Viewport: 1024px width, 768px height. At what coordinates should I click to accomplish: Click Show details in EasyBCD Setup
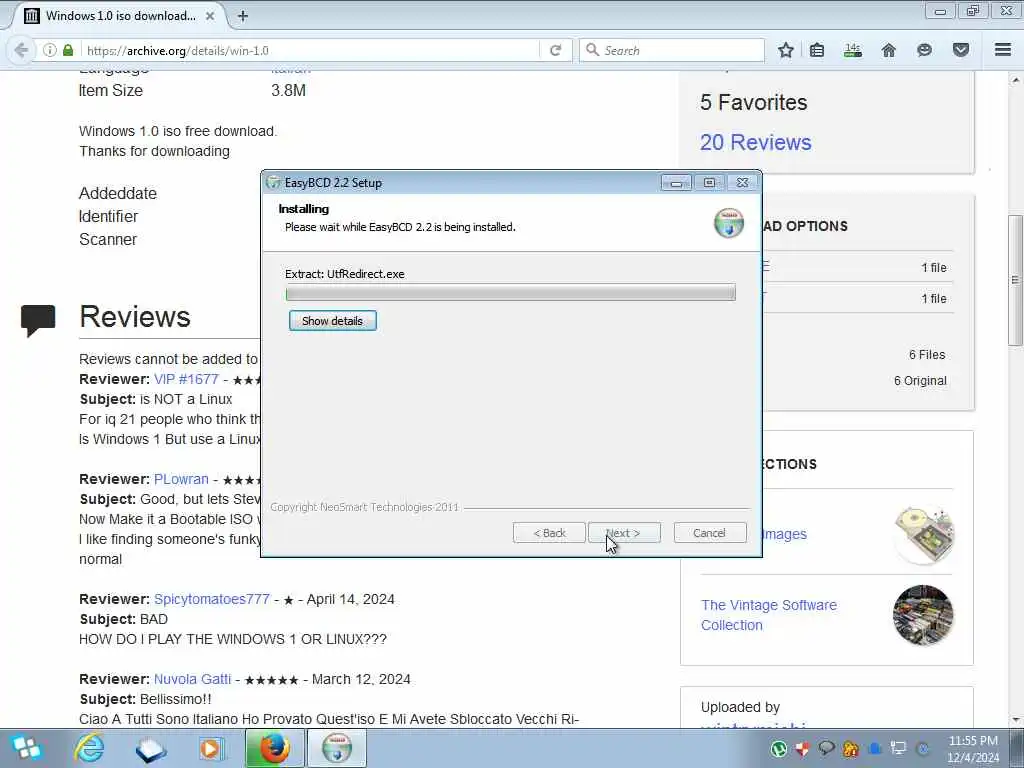(332, 321)
